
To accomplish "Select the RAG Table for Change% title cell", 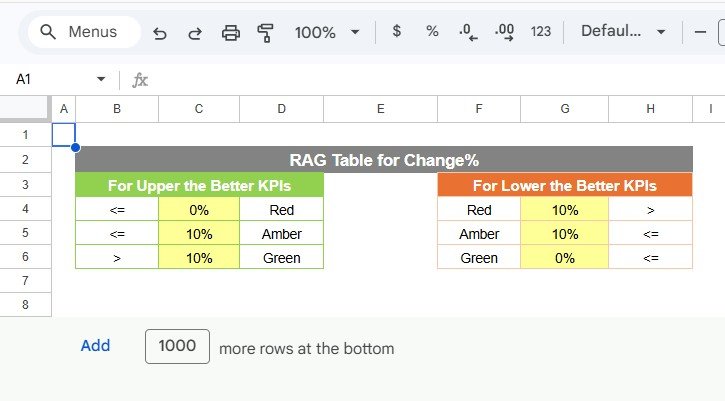I will (383, 160).
